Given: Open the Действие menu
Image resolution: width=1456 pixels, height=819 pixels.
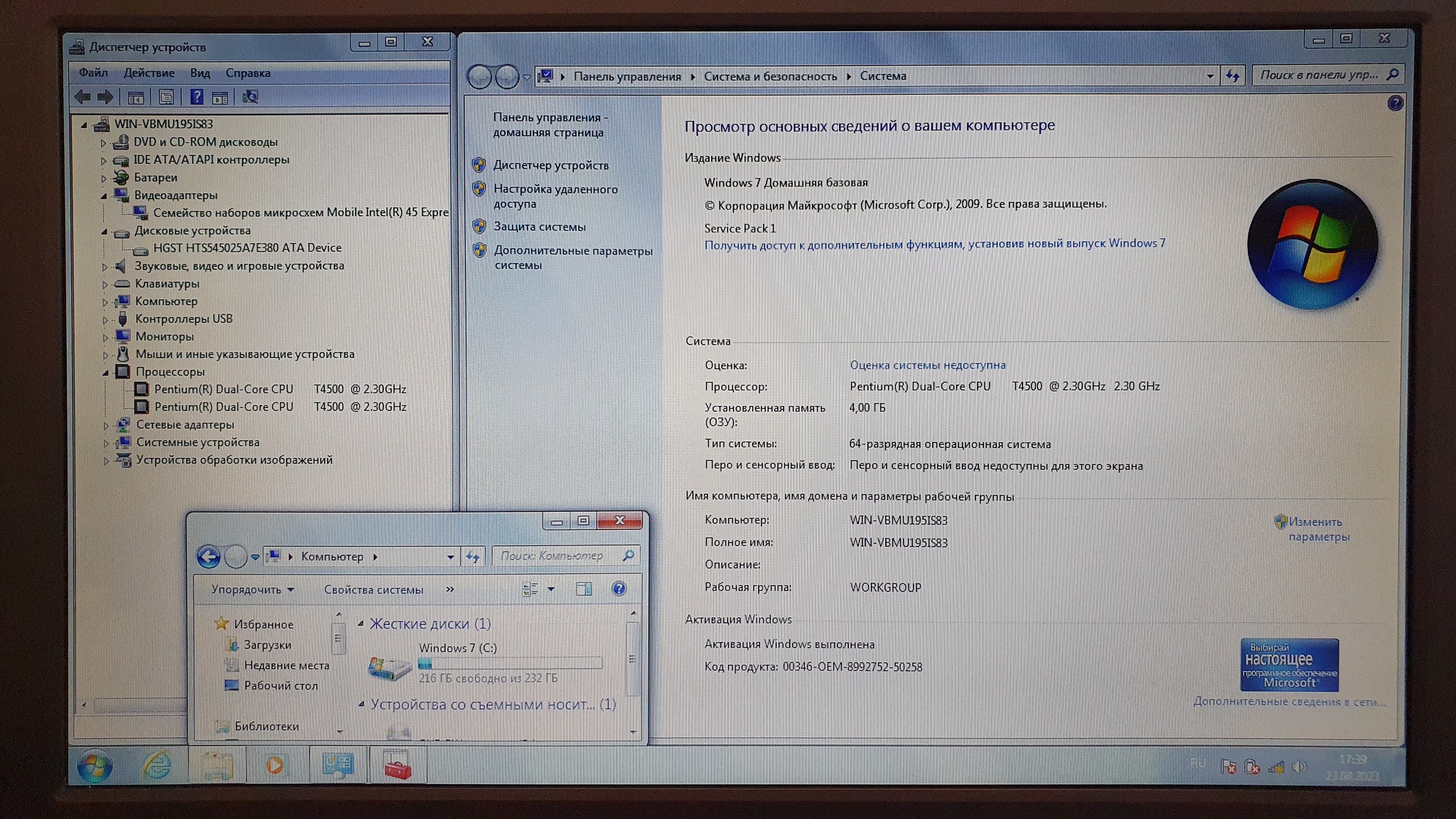Looking at the screenshot, I should [x=149, y=73].
